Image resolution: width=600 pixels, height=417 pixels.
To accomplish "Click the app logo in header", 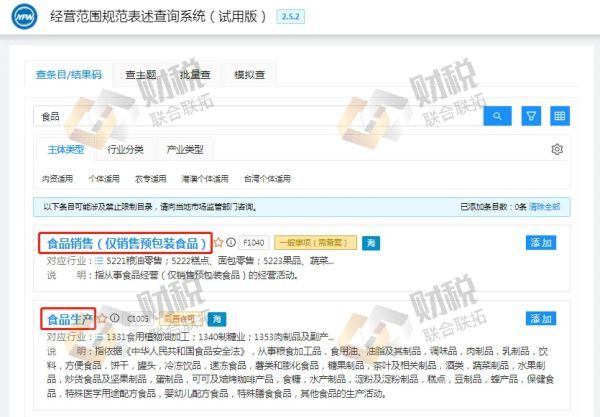I will tap(24, 16).
